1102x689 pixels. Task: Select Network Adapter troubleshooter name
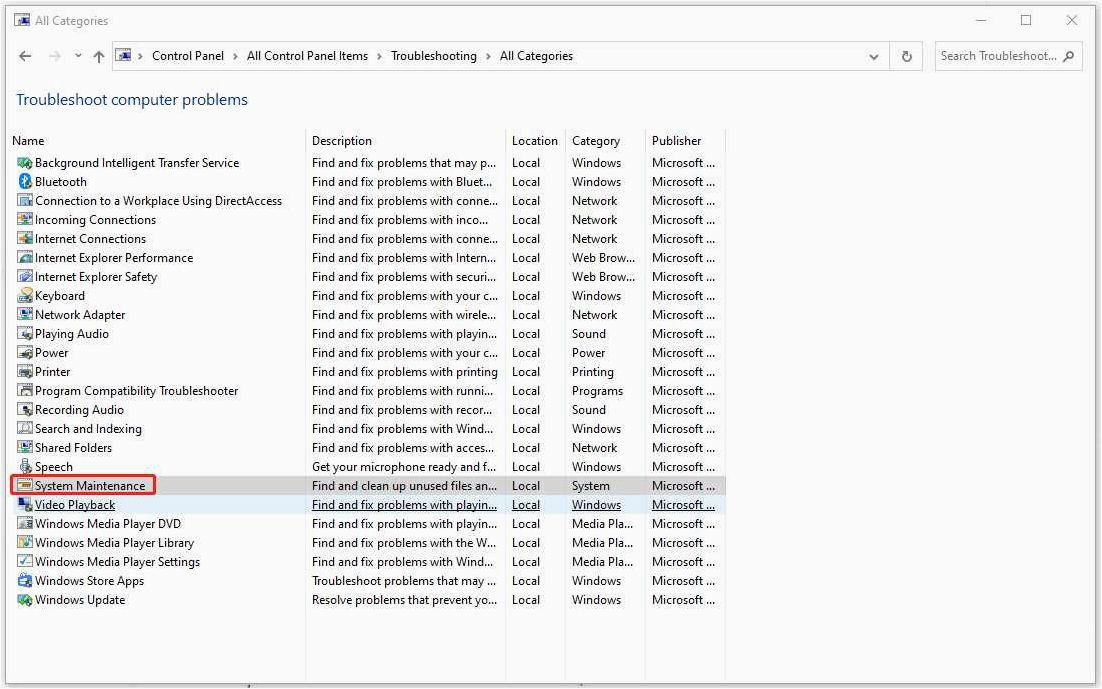80,315
